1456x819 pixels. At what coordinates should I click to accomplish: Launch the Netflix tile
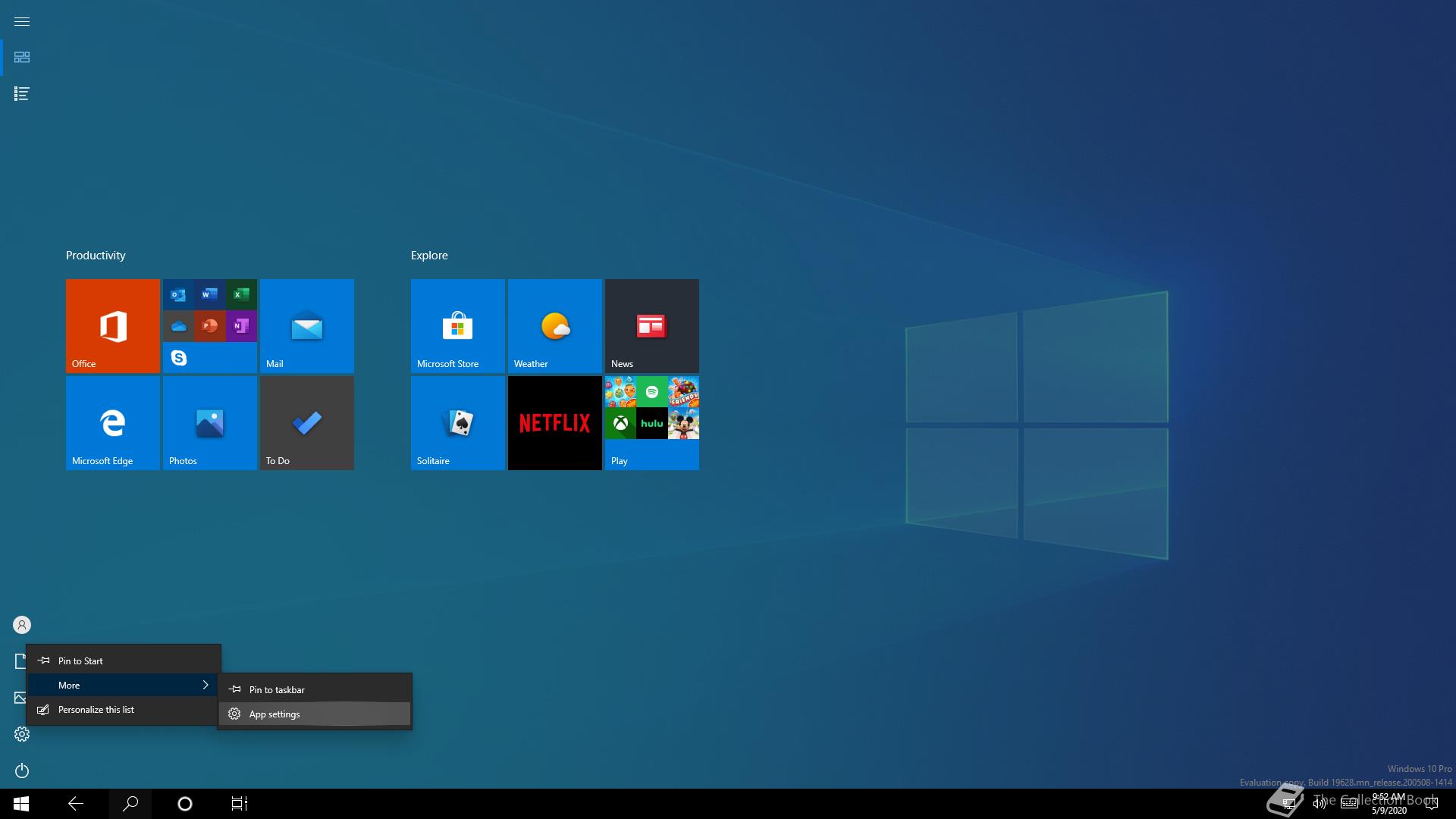(x=555, y=423)
